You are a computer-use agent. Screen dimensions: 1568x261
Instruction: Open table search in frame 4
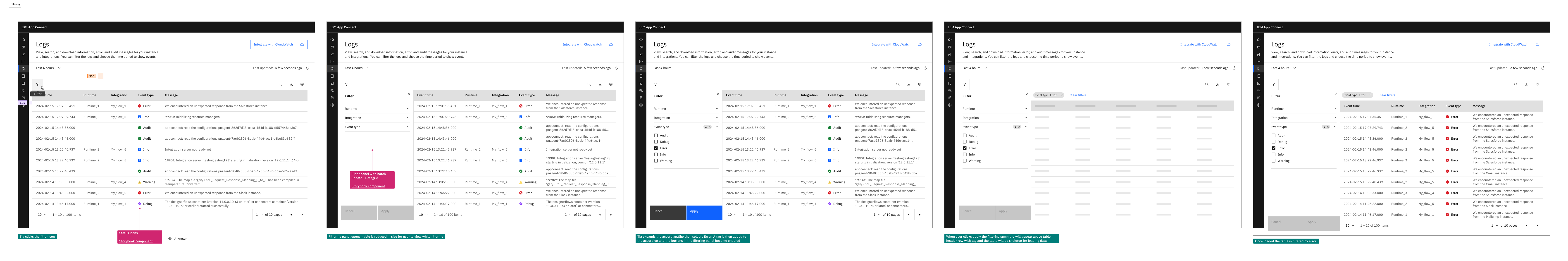[1206, 85]
